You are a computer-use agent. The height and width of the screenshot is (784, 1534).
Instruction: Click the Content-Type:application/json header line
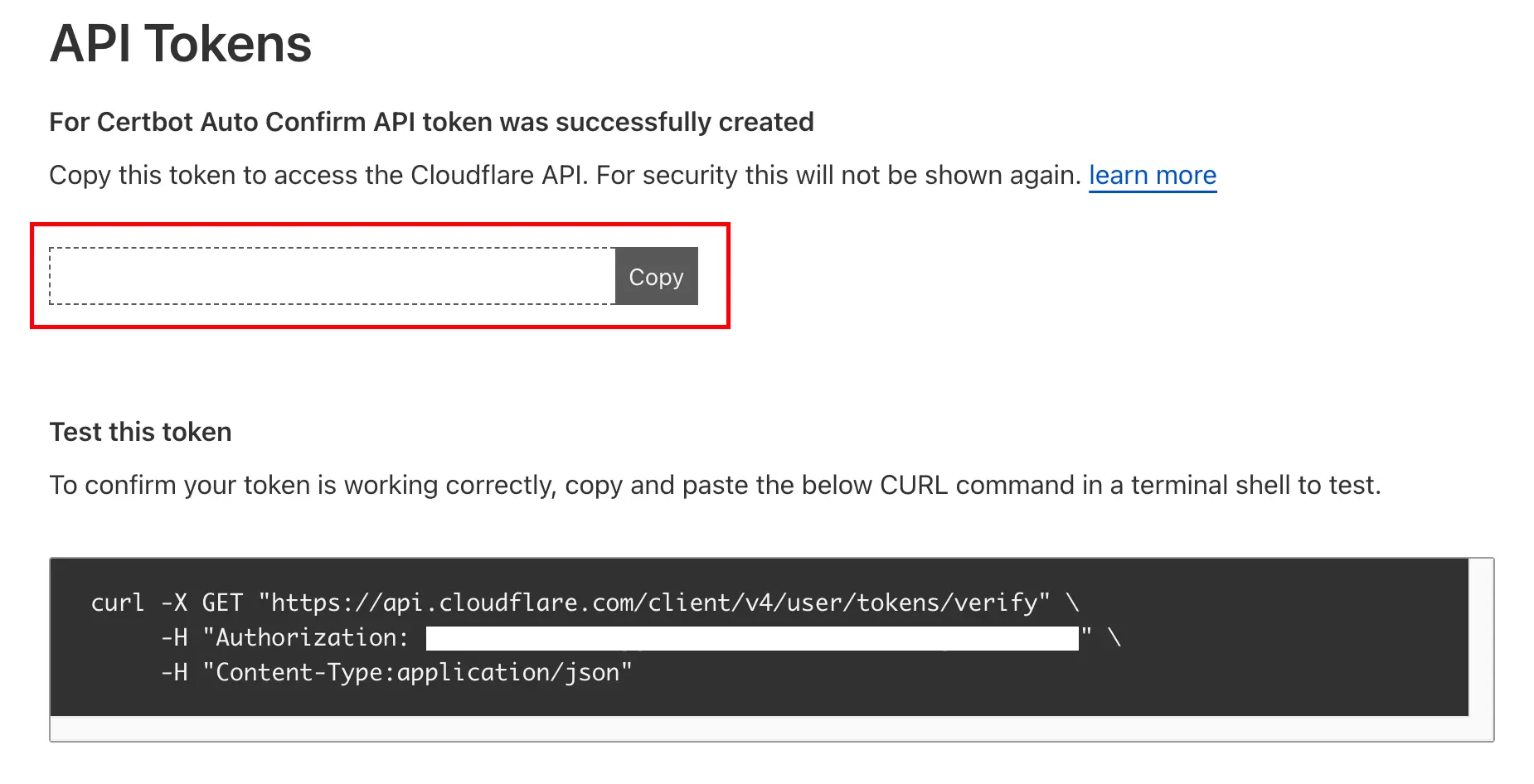click(x=423, y=672)
